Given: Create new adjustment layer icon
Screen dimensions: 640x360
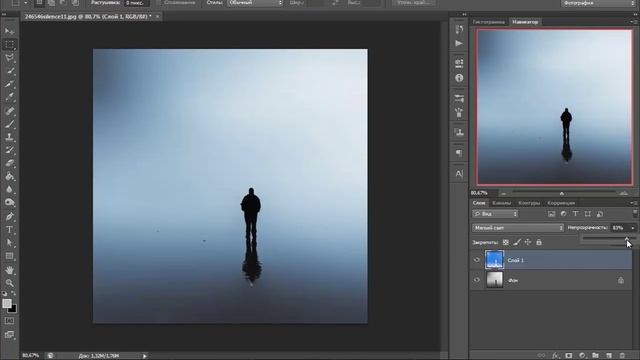Looking at the screenshot, I should tap(582, 356).
